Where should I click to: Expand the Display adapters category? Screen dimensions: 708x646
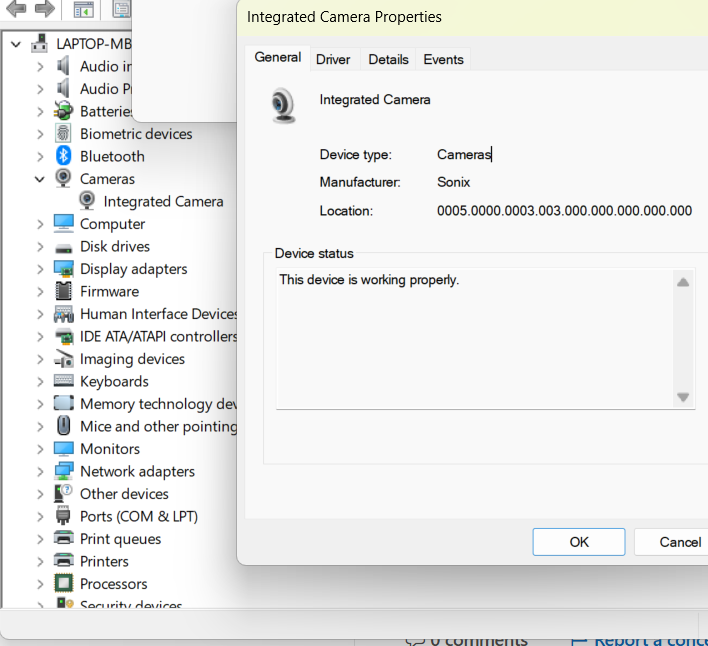[40, 269]
